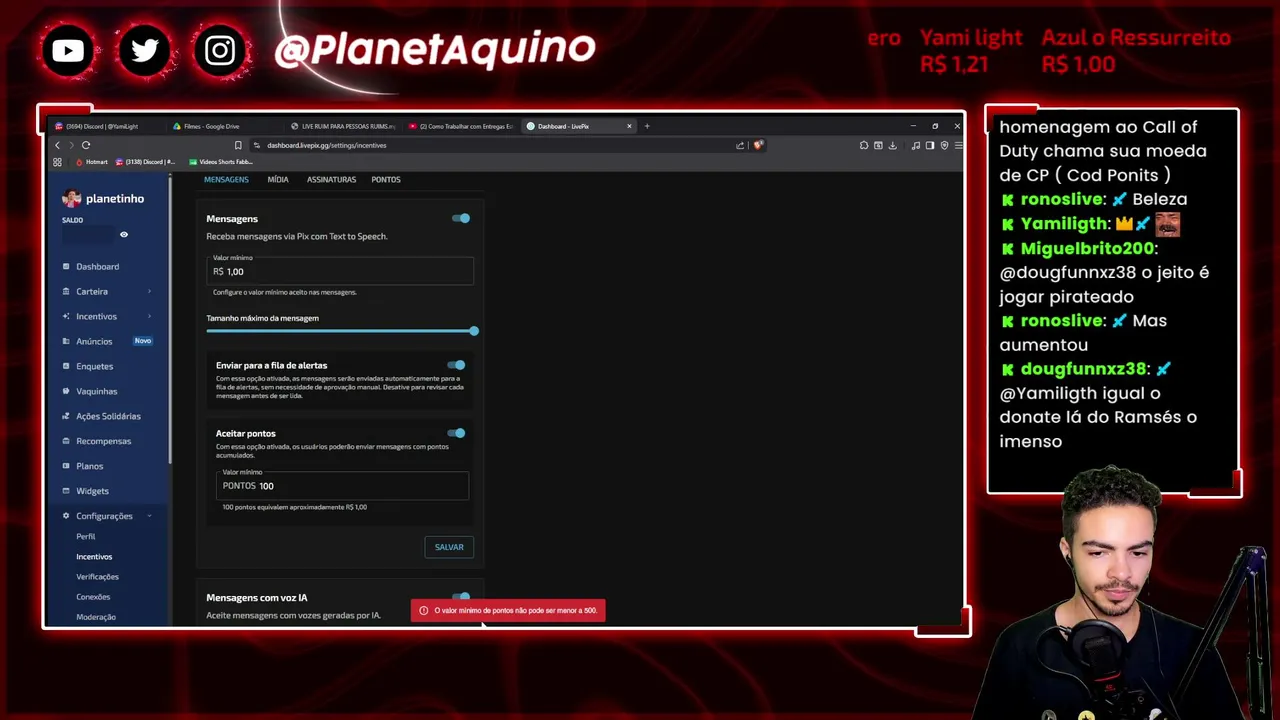Click the Tamanho máximo da mensagem slider handle

474,331
